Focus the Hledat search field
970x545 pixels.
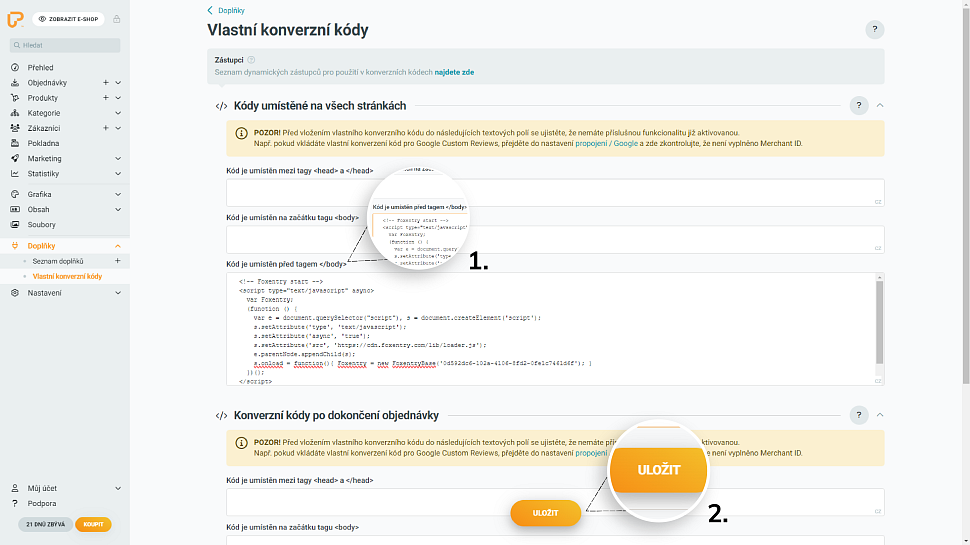click(x=65, y=45)
